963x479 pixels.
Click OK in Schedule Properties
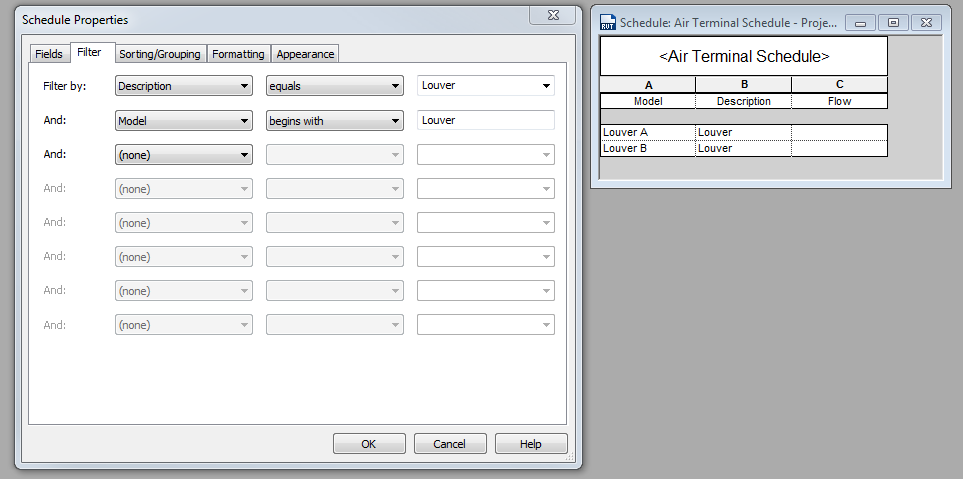click(x=369, y=443)
